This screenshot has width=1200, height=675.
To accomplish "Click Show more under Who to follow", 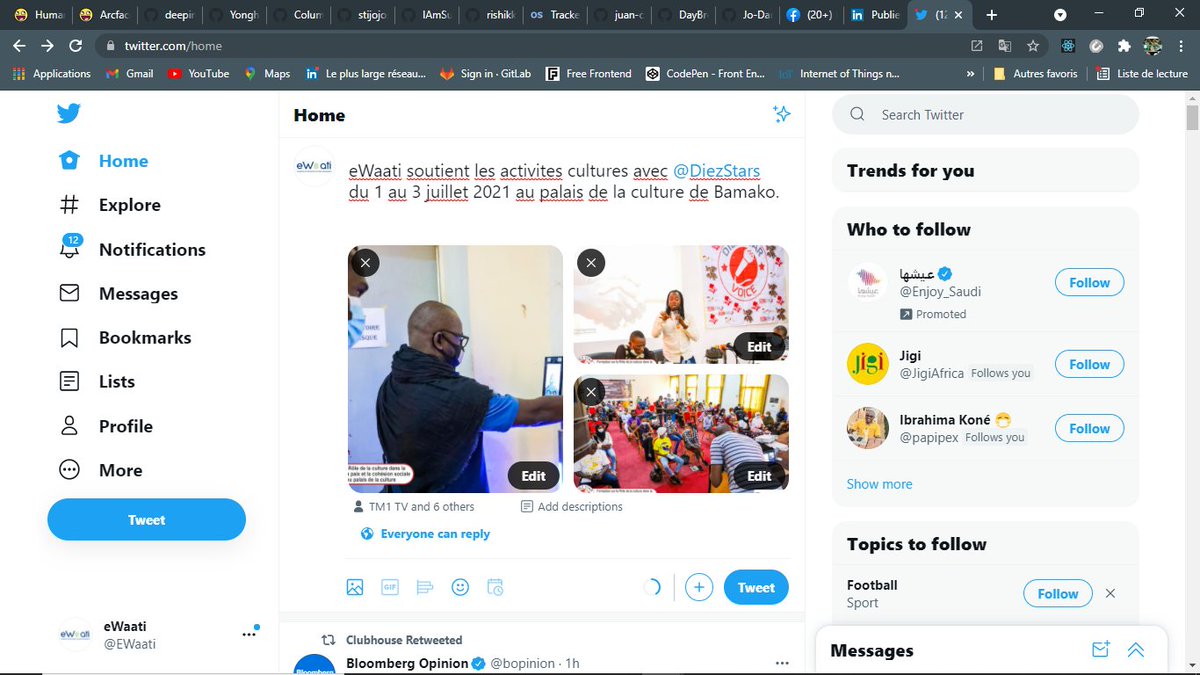I will 879,484.
